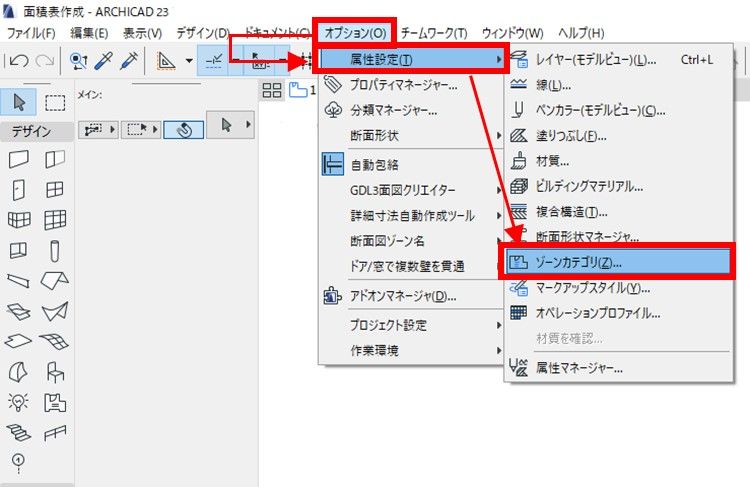
Task: Select the Slab tool
Action: (18, 342)
